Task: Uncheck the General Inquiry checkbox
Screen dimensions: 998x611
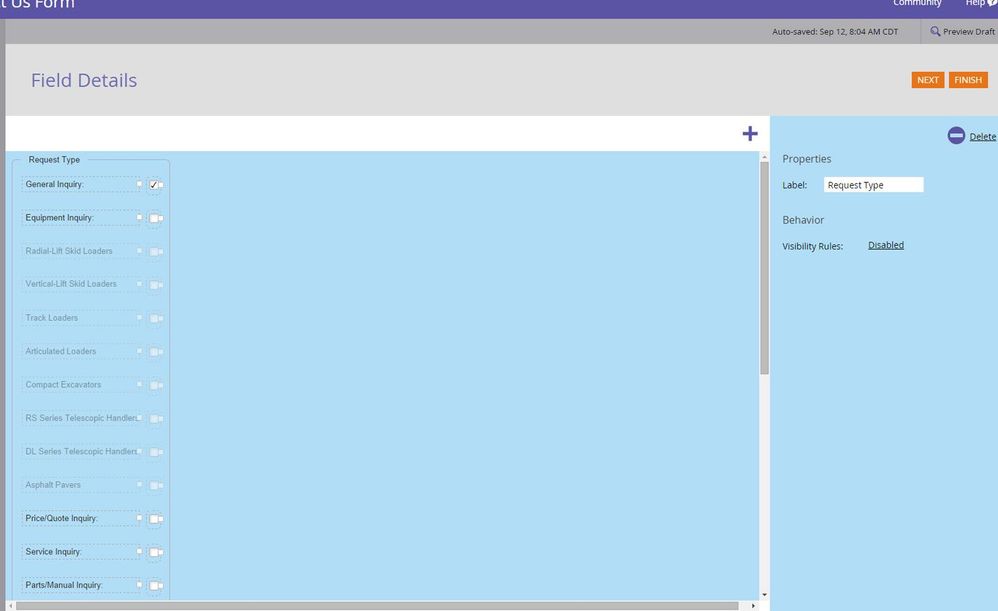Action: [154, 185]
